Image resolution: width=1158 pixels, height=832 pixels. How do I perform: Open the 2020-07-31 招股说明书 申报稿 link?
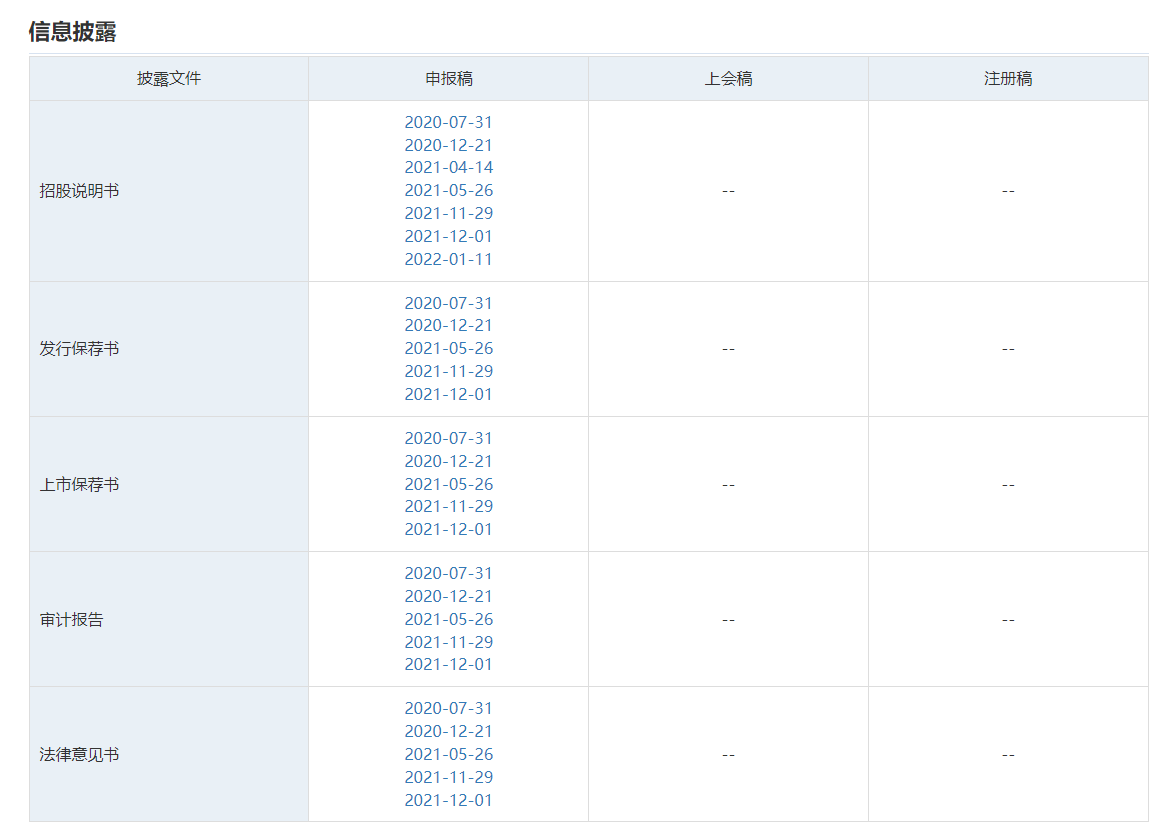[448, 122]
